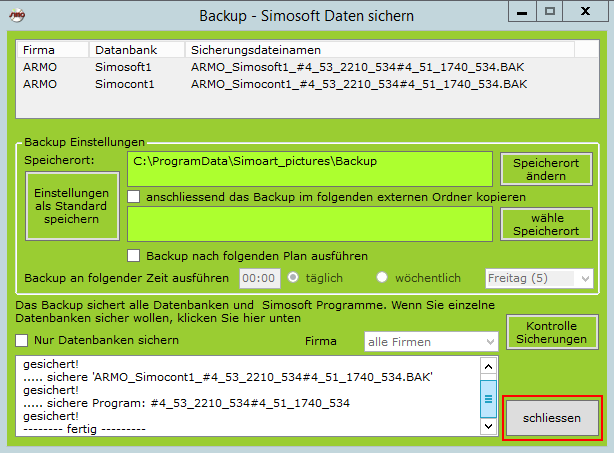
Task: Select the Simocont1 database row
Action: pos(120,83)
